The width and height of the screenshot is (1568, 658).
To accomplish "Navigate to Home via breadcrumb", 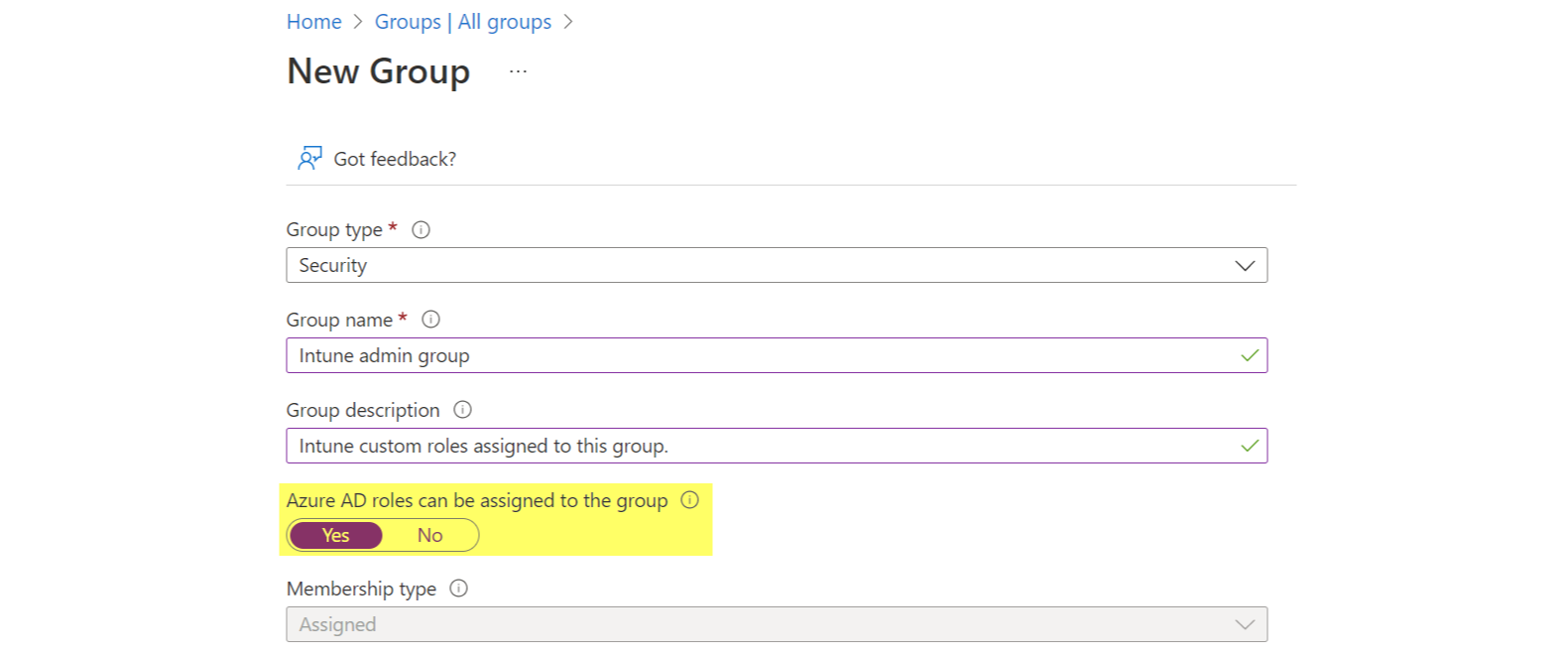I will click(313, 21).
